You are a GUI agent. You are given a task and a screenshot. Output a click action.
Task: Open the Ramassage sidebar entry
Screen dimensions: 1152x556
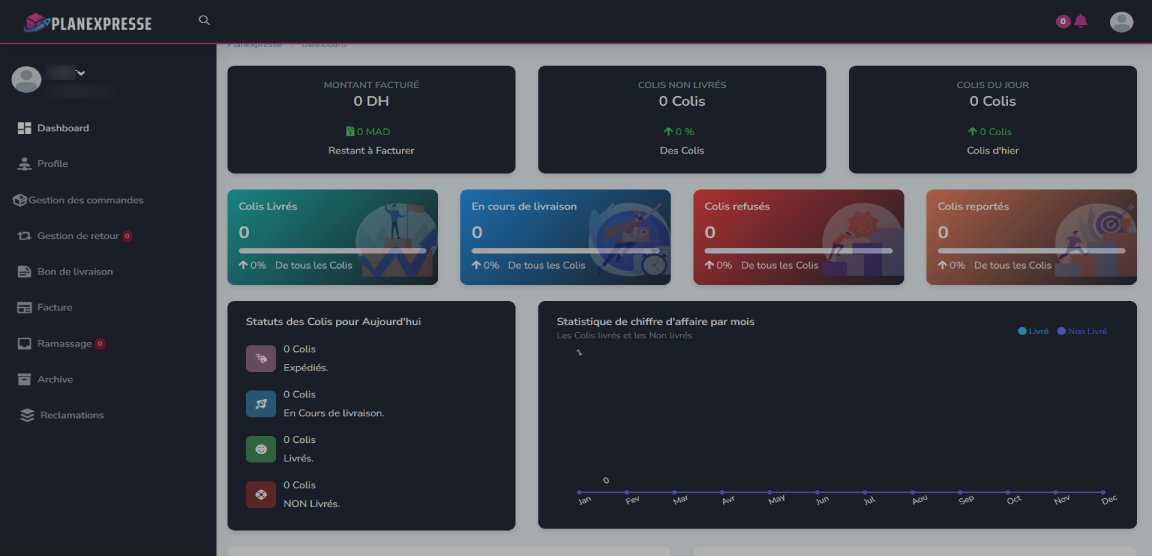[64, 344]
